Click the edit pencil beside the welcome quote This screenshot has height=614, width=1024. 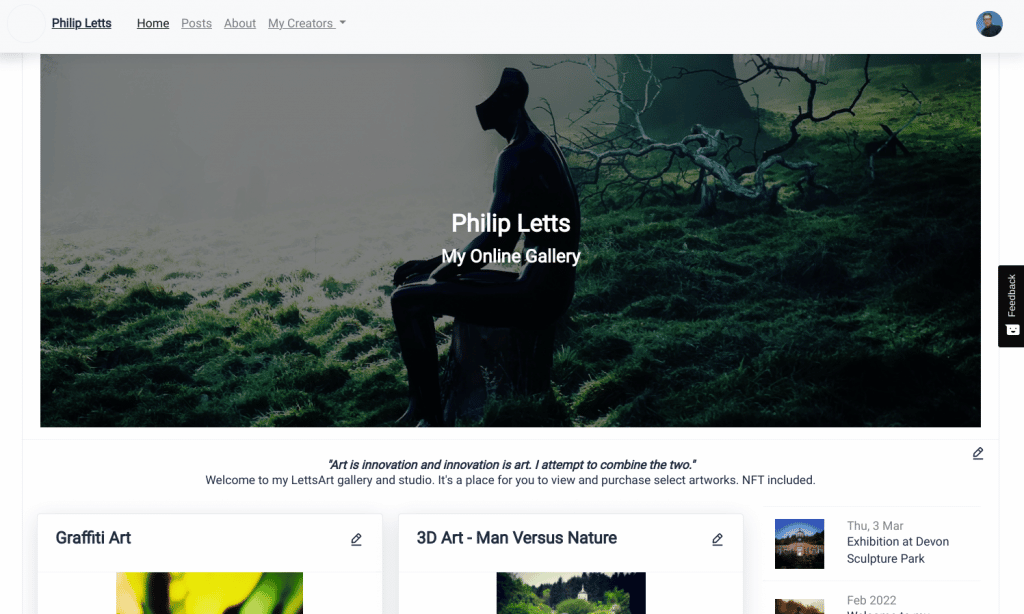coord(978,453)
